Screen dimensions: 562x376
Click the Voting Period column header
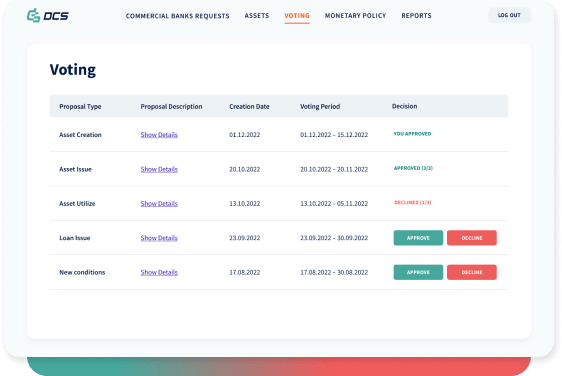tap(320, 106)
